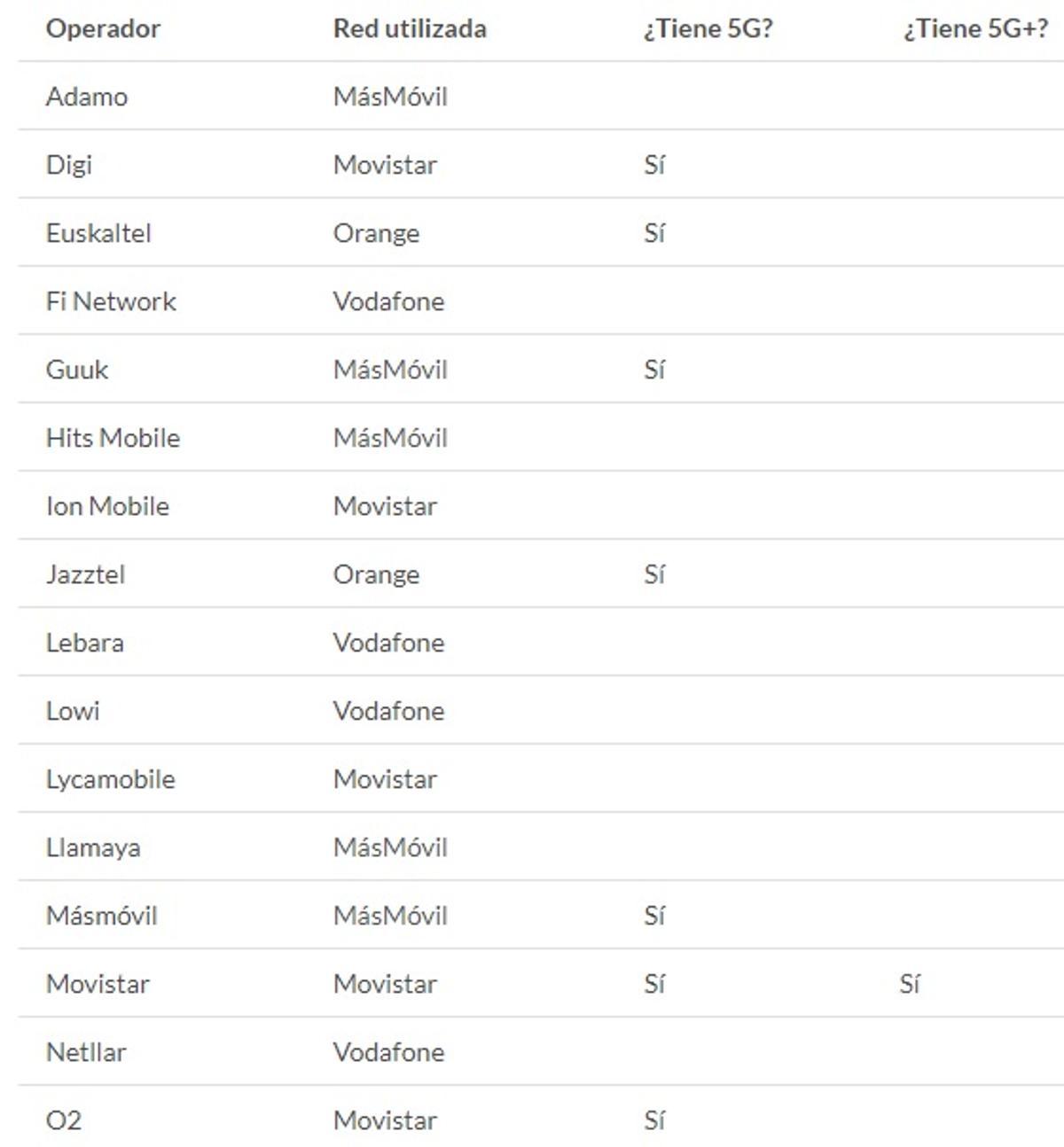
Task: Select the Lebara operator cell
Action: click(x=84, y=643)
